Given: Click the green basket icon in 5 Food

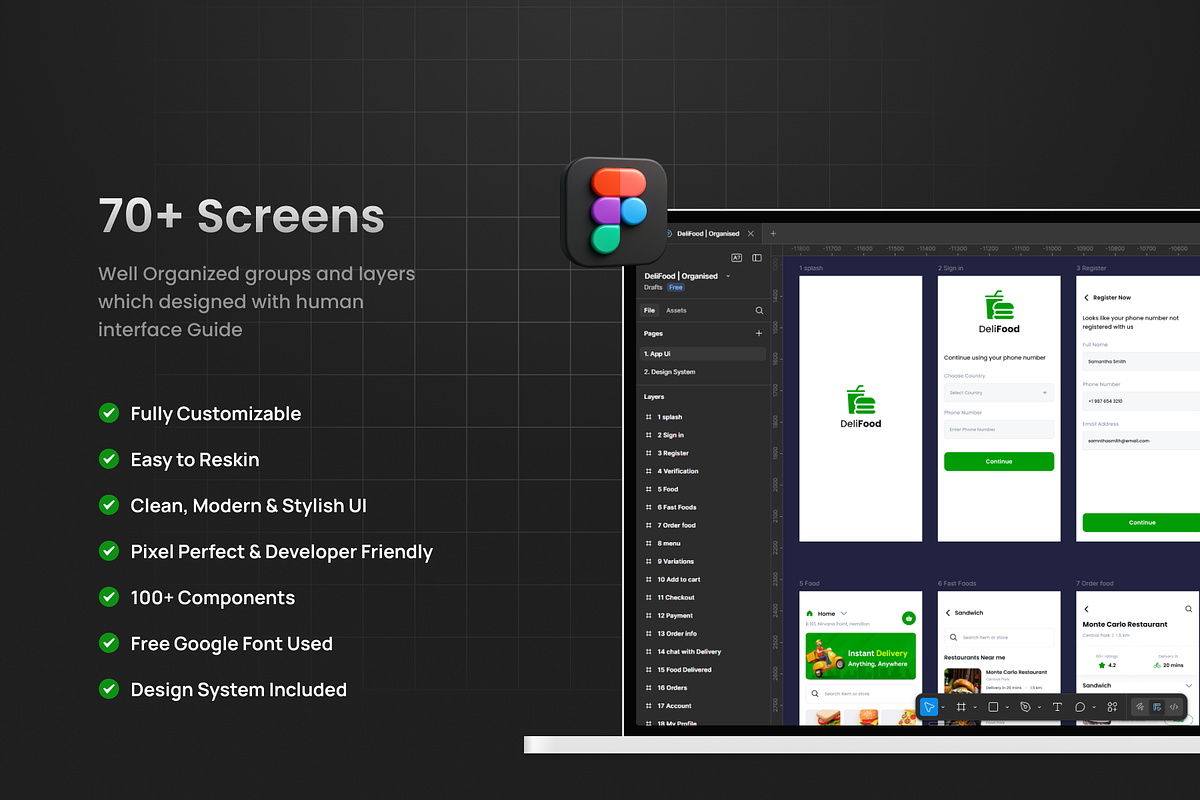Looking at the screenshot, I should pyautogui.click(x=909, y=618).
